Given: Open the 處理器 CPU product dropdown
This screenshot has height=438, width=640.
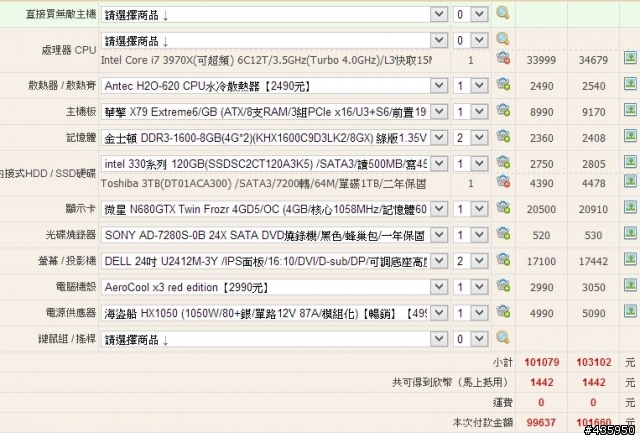Looking at the screenshot, I should 274,40.
